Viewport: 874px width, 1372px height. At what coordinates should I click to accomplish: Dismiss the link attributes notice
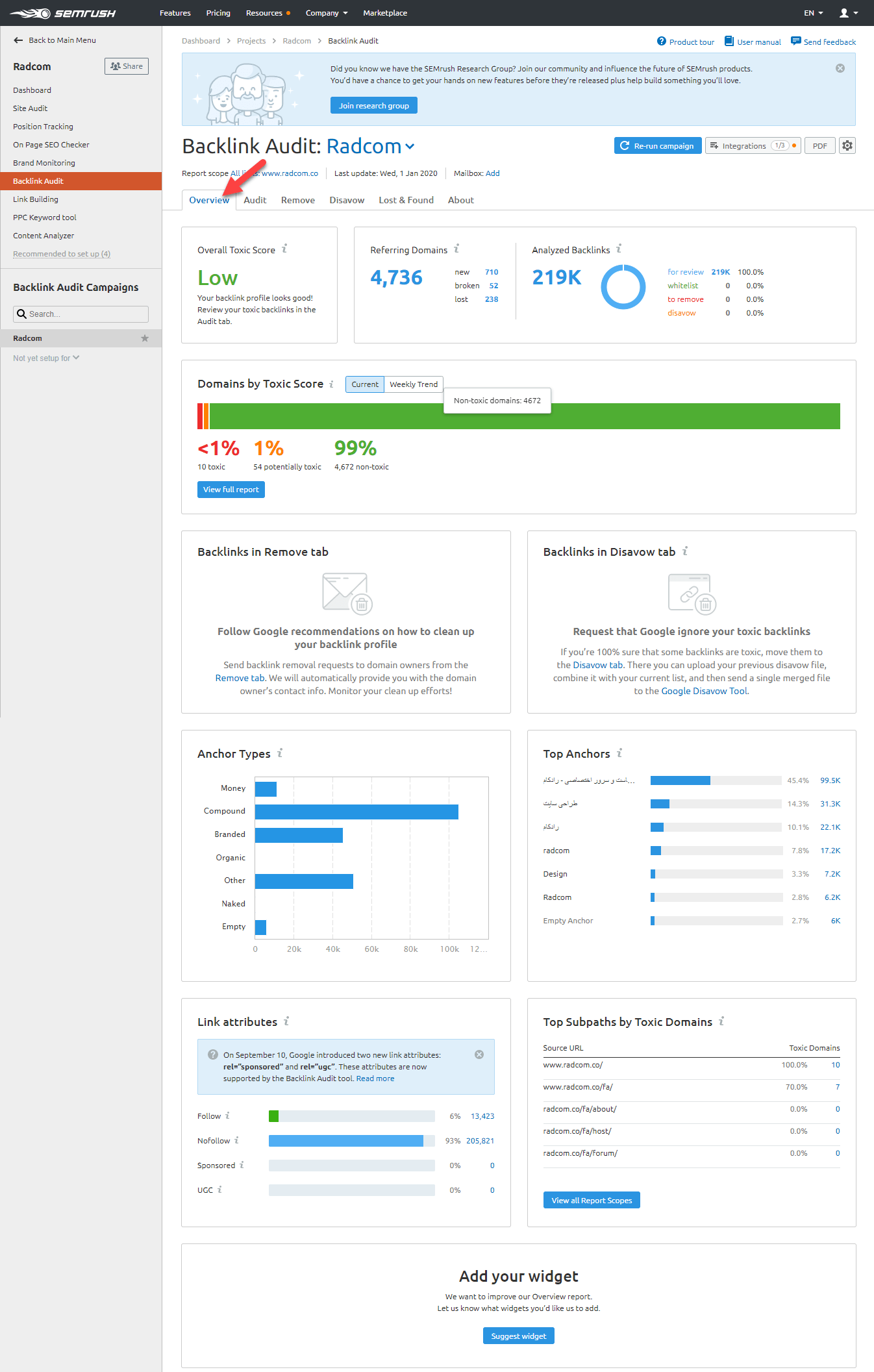point(479,1054)
